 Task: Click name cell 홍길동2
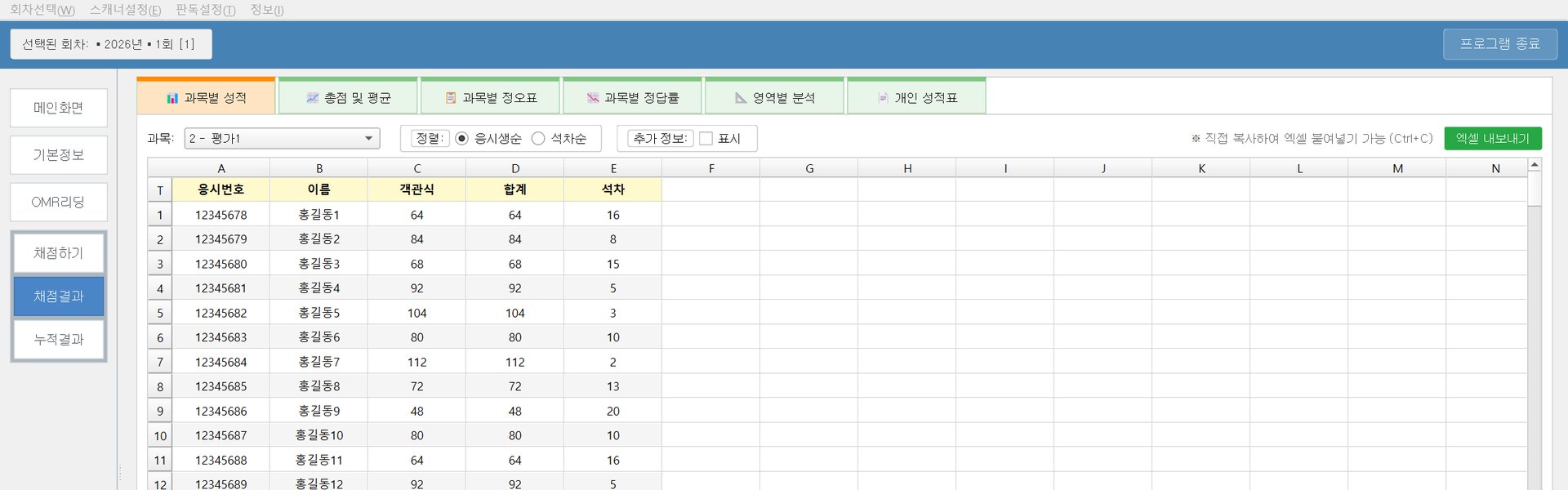319,239
